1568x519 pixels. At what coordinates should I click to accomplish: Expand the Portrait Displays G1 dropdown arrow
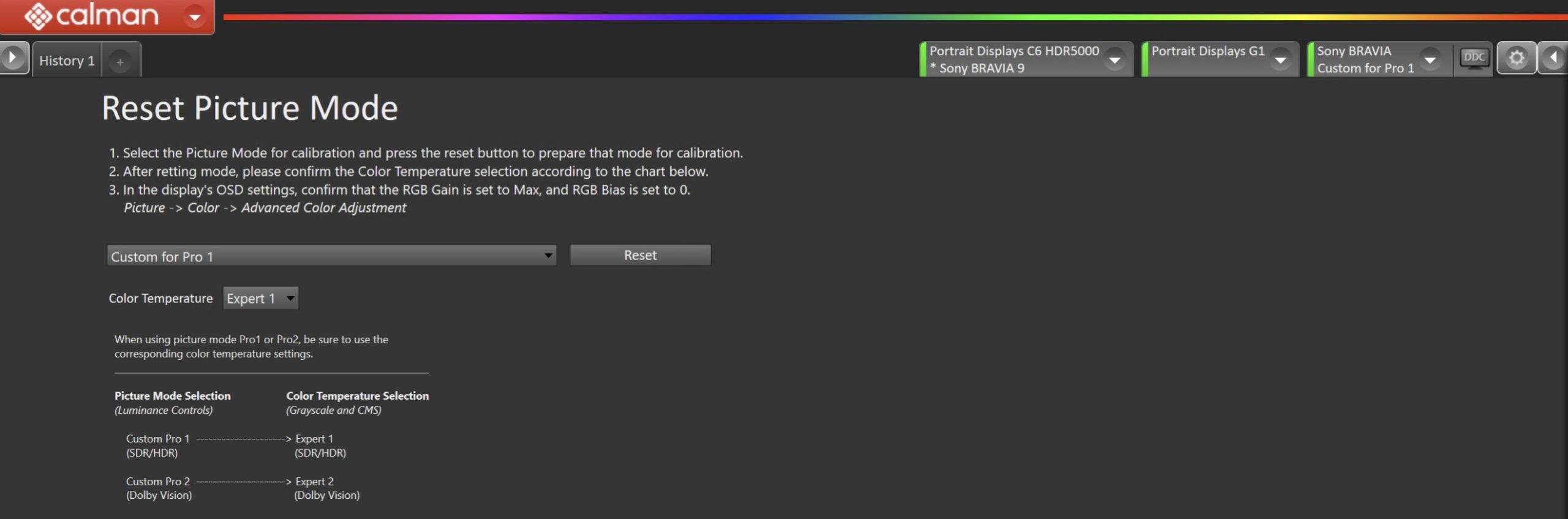(x=1280, y=60)
